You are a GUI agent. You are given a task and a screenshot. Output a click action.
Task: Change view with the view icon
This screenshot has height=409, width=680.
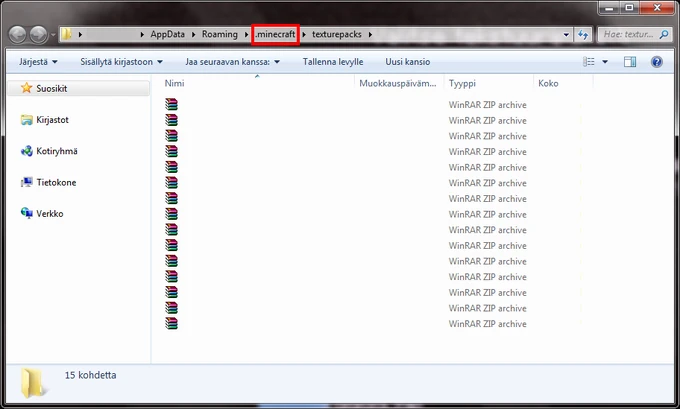[589, 62]
